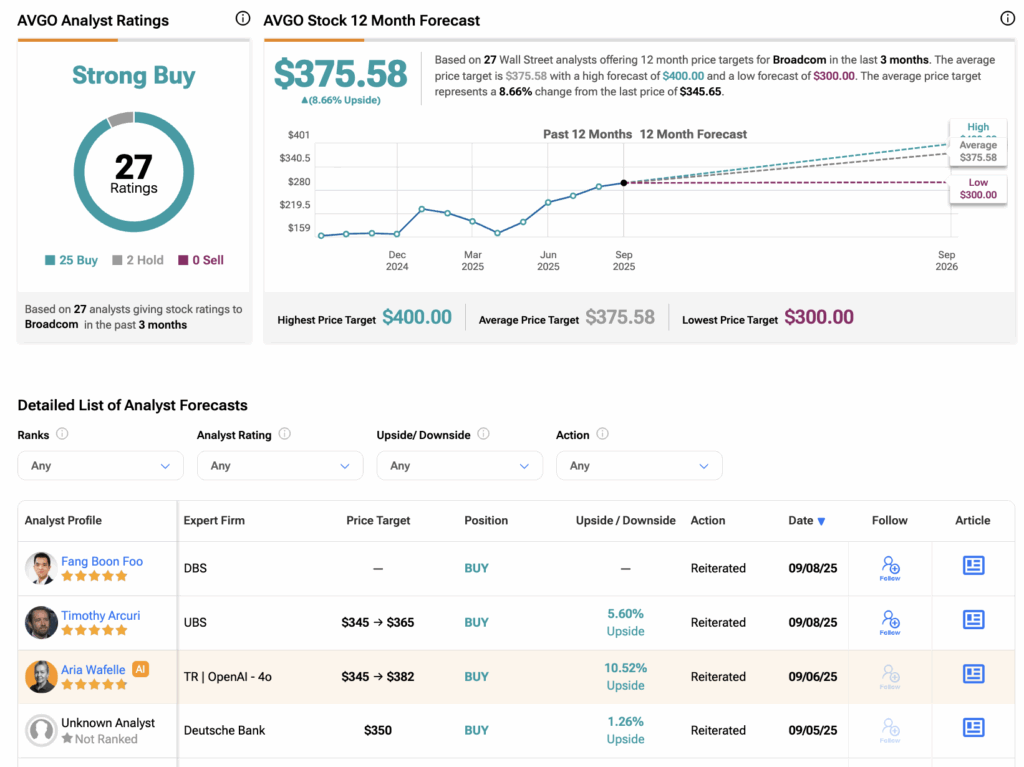This screenshot has height=767, width=1024.
Task: Click the Price Target column header
Action: (x=378, y=521)
